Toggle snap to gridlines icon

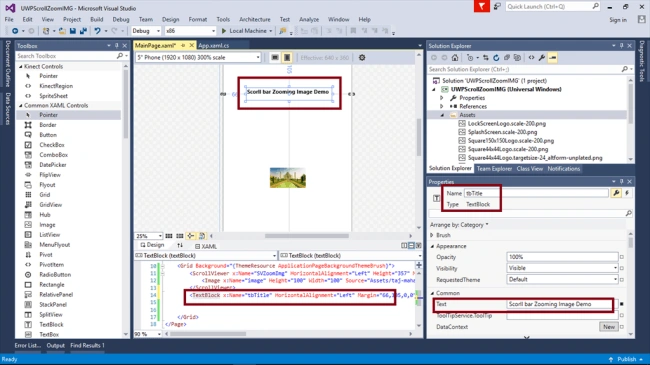[x=179, y=236]
